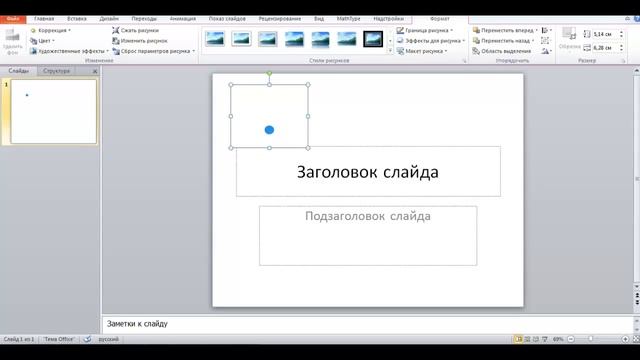Open Эффекты для рисунка dropdown
The width and height of the screenshot is (640, 360).
(x=431, y=41)
